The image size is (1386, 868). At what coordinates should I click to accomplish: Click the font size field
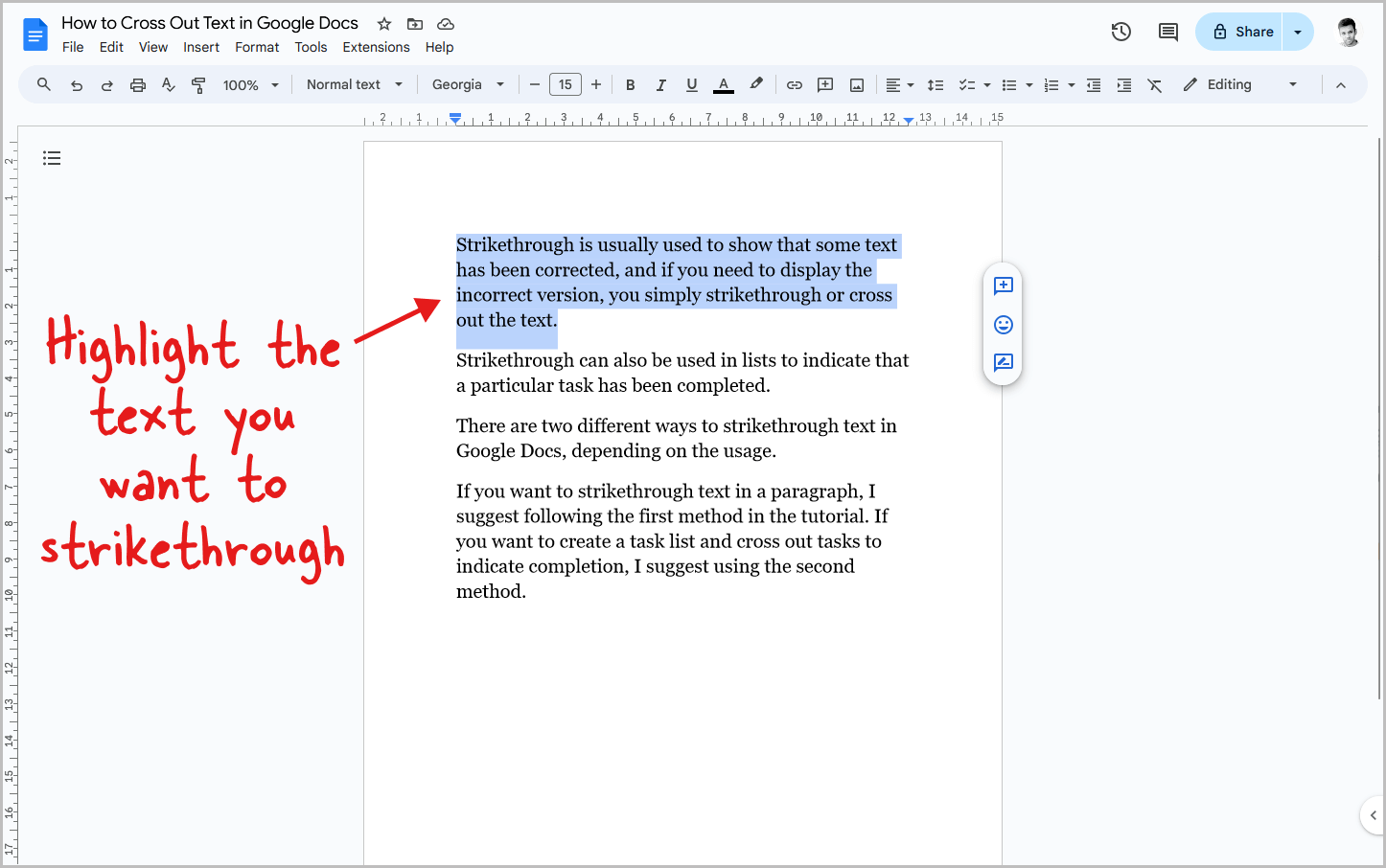(x=566, y=84)
